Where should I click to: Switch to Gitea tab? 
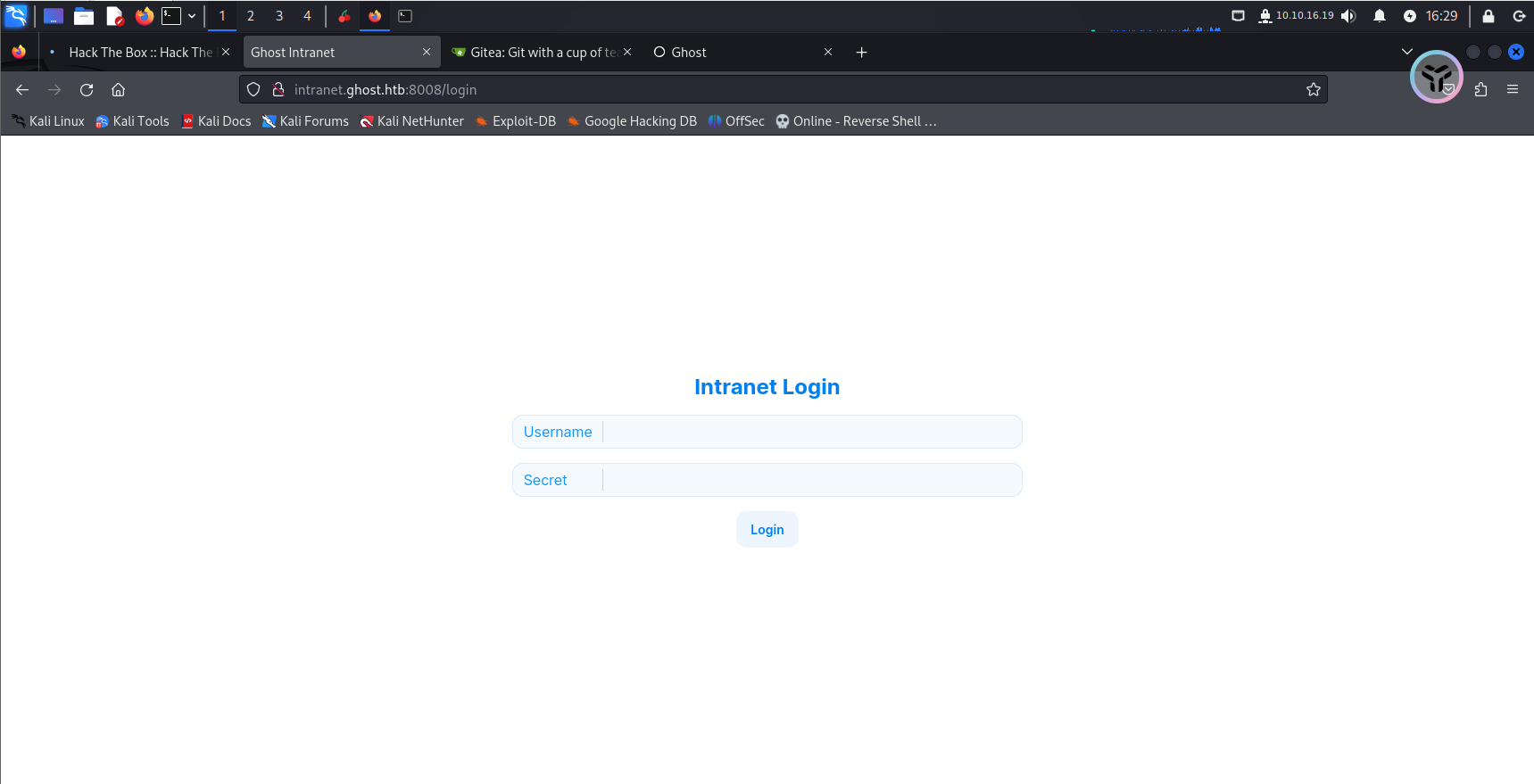pyautogui.click(x=535, y=53)
